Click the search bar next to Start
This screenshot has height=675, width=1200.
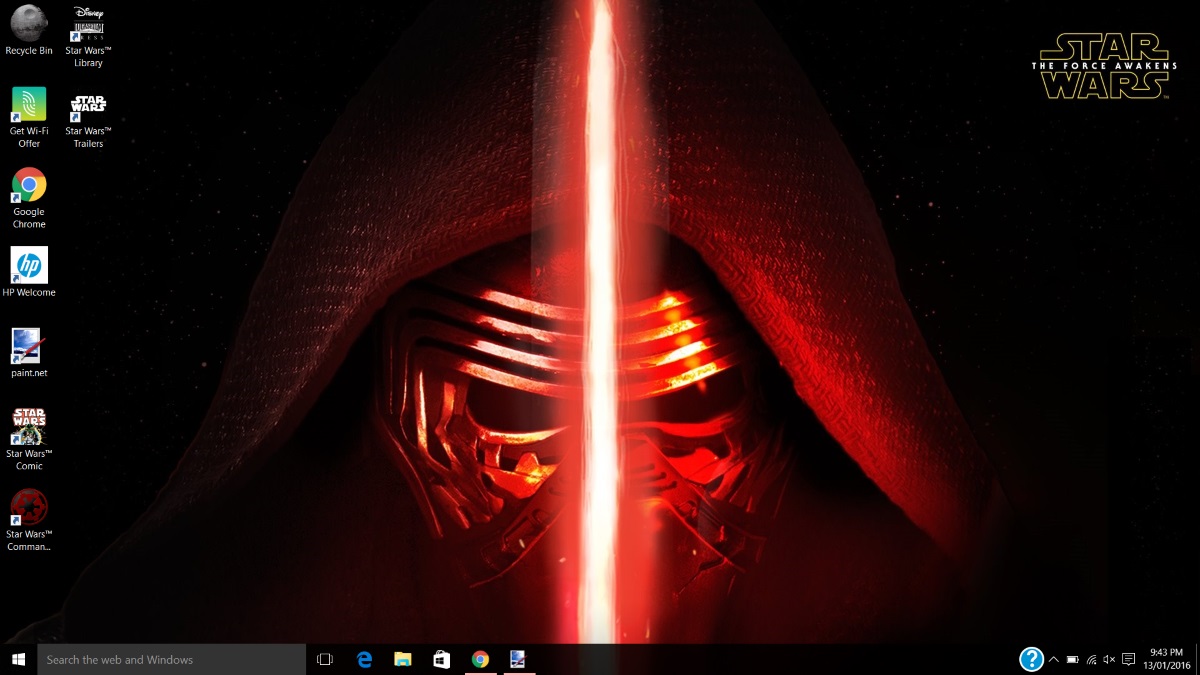(x=170, y=659)
